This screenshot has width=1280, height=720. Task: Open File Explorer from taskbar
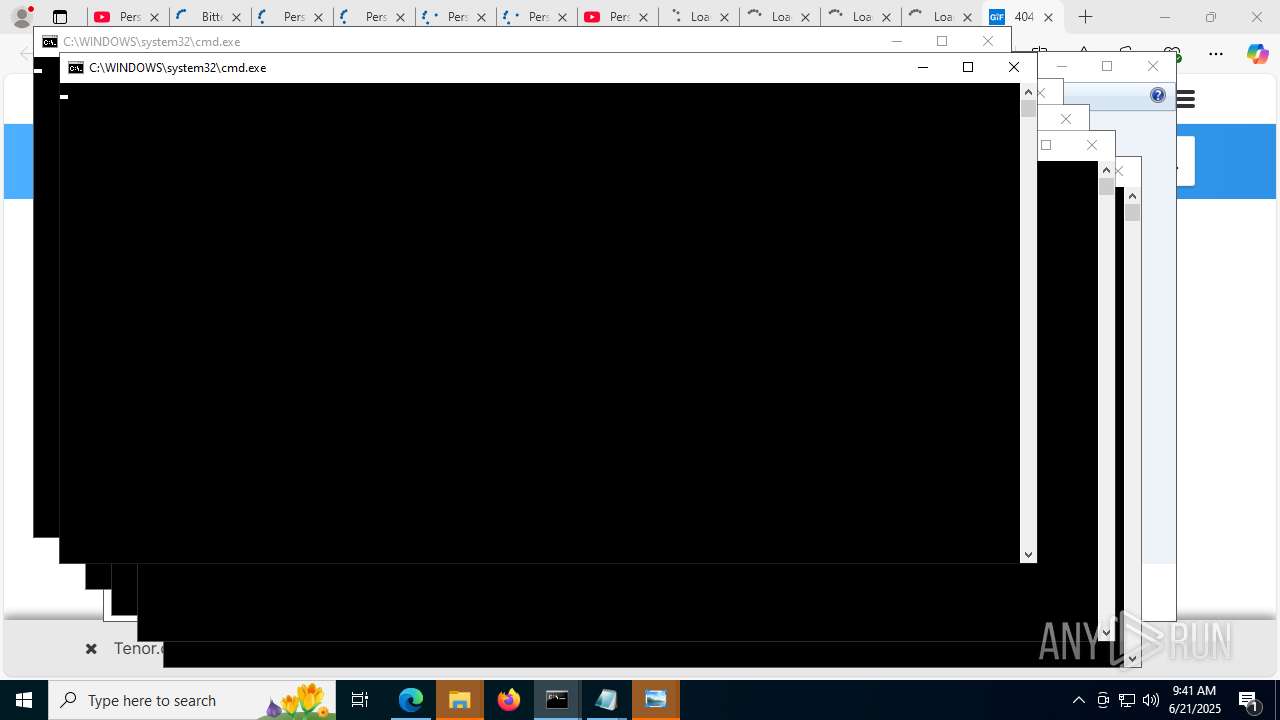coord(460,700)
